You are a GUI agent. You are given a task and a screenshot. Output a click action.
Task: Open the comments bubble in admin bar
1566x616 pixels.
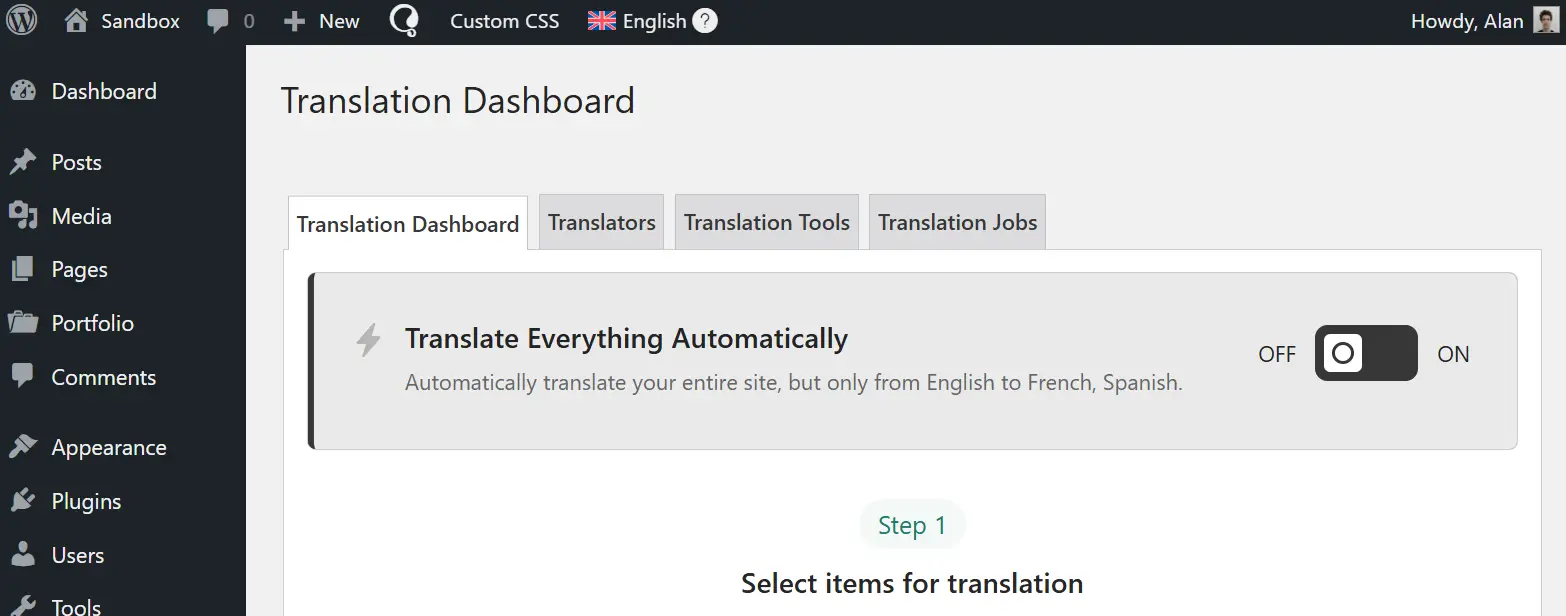pos(218,21)
